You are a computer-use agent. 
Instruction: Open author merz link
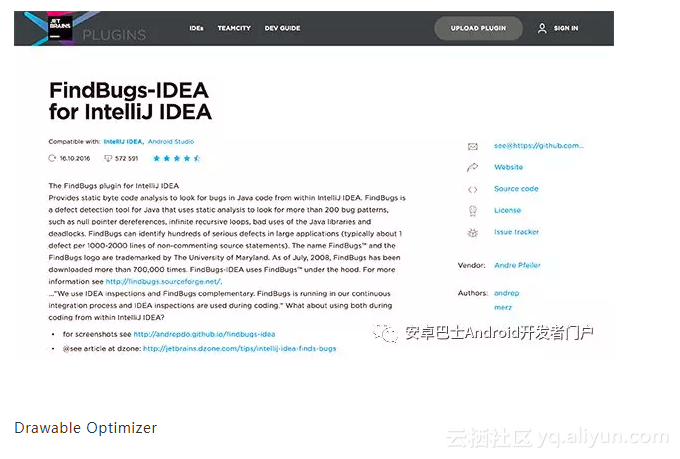(x=503, y=307)
